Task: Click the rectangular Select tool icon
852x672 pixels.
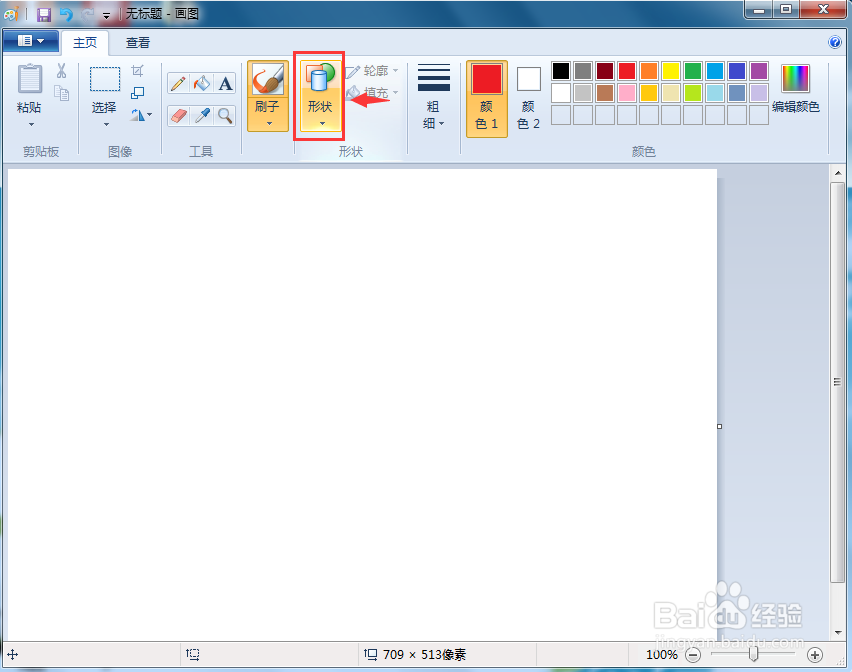Action: pos(105,79)
